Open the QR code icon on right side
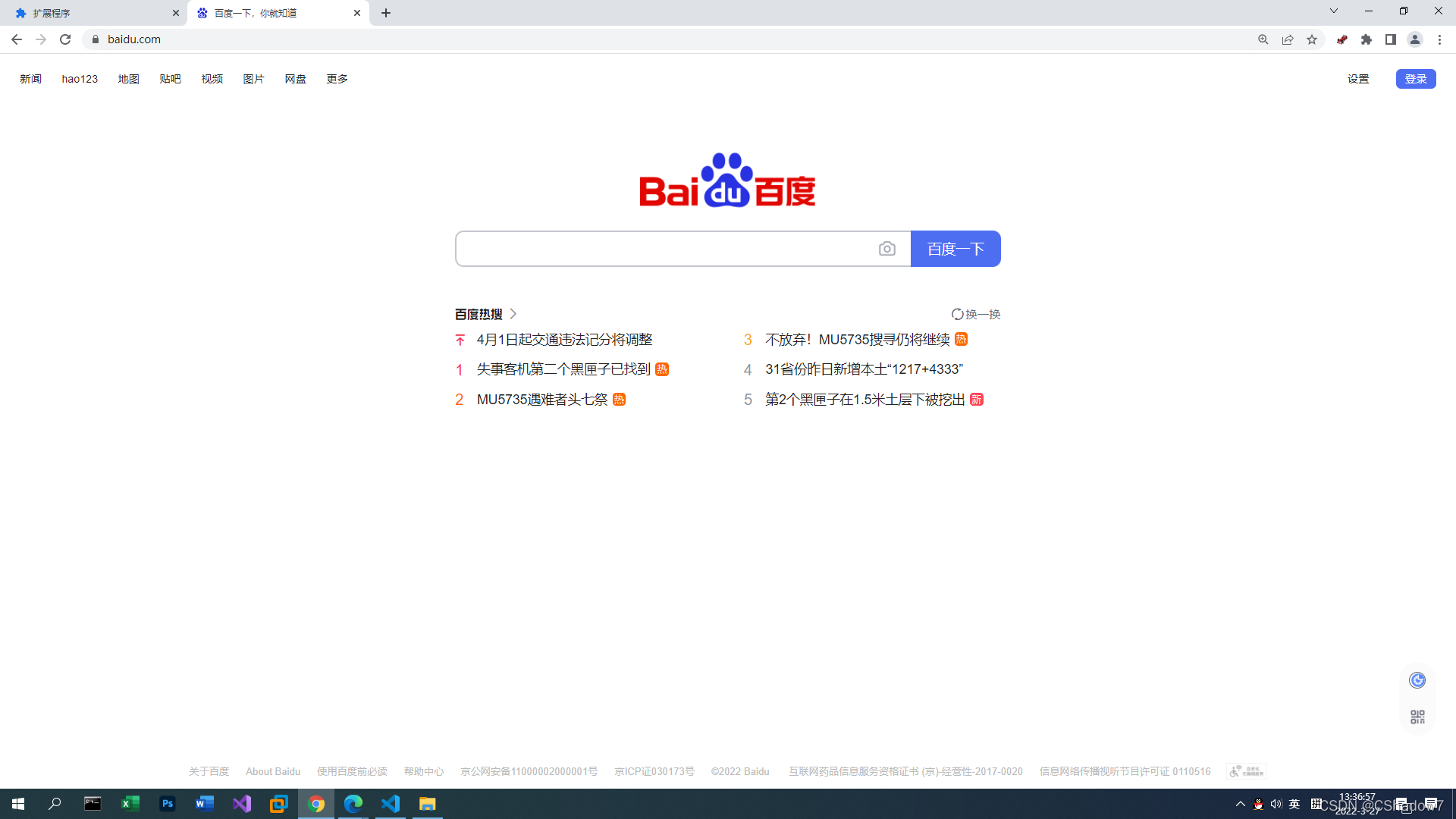 (x=1417, y=717)
